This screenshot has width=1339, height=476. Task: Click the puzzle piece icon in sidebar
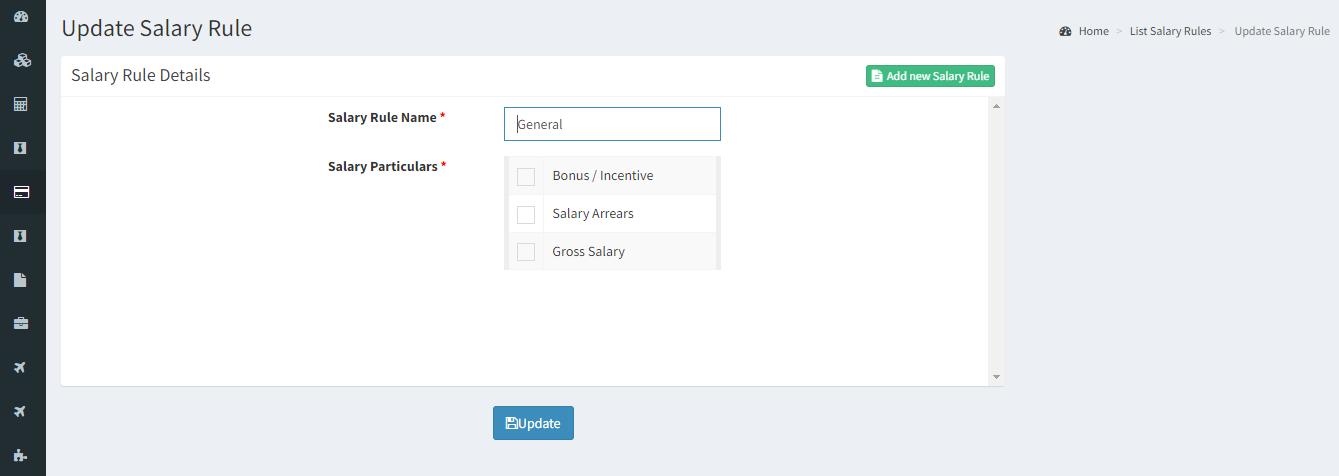coord(21,456)
